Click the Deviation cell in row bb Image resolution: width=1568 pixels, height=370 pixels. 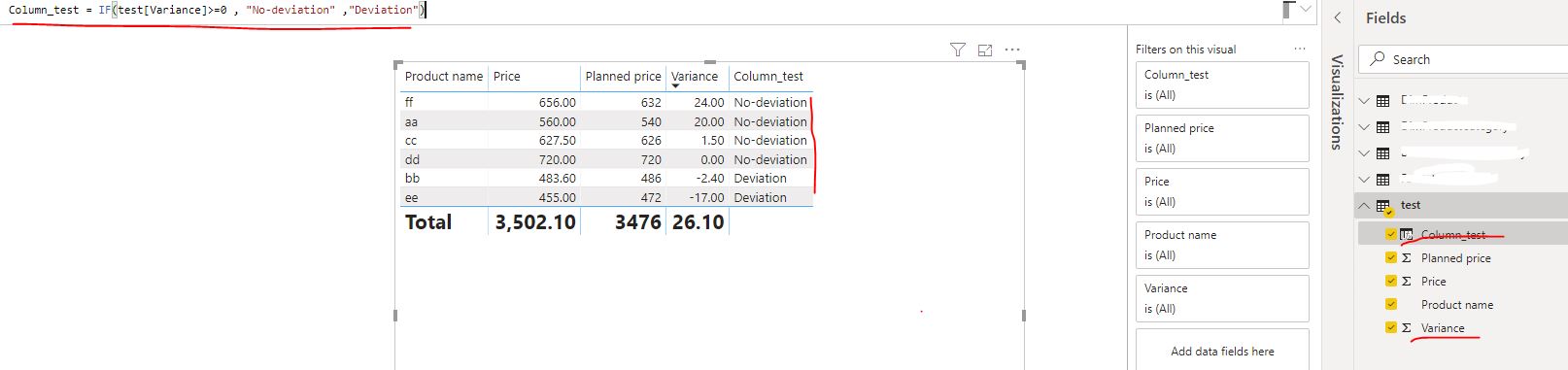760,178
